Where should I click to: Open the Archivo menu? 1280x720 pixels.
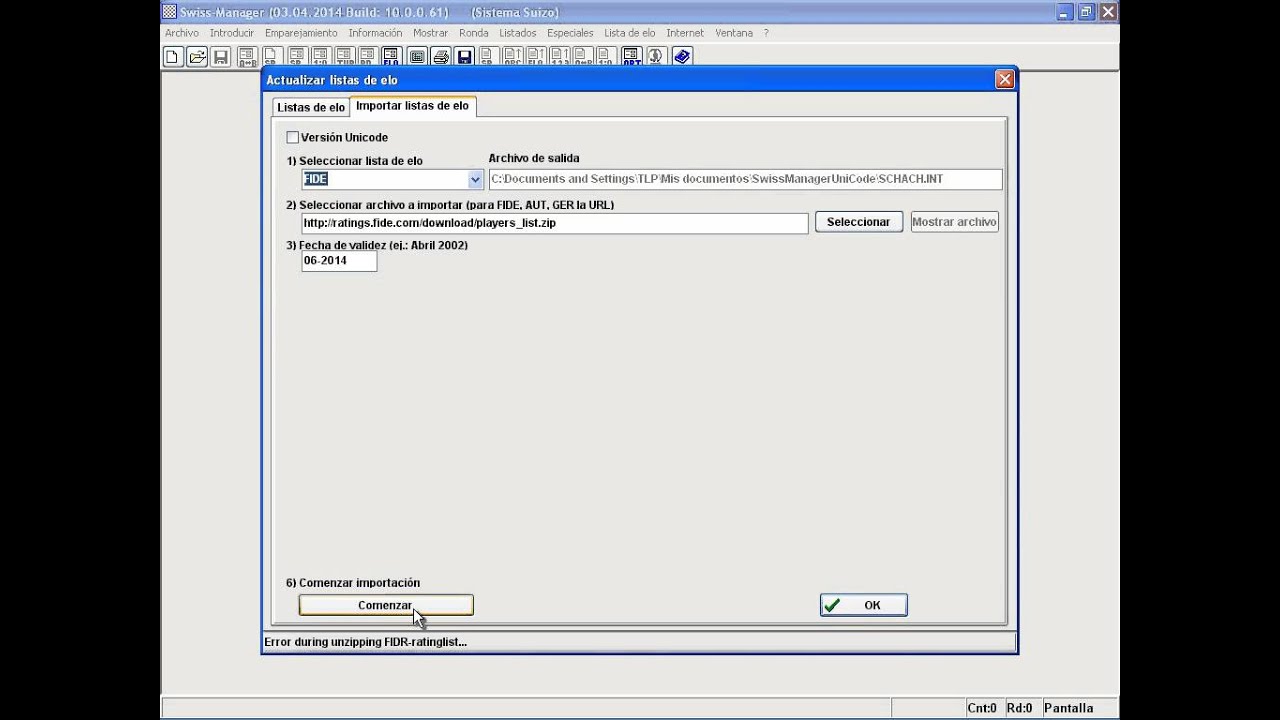pos(182,33)
